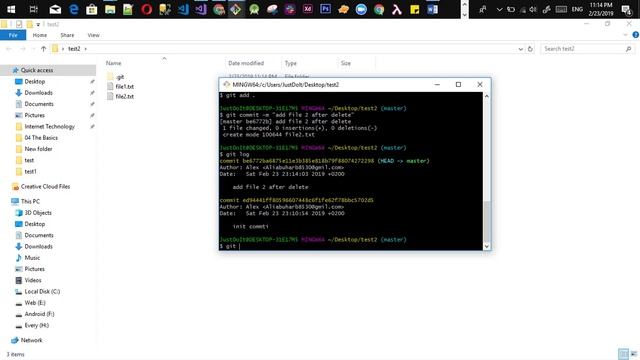Go up one folder level

point(43,49)
